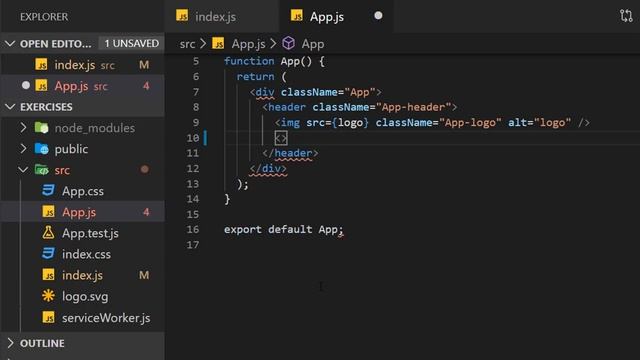
Task: Click the closing div tag on line 12
Action: (x=268, y=169)
